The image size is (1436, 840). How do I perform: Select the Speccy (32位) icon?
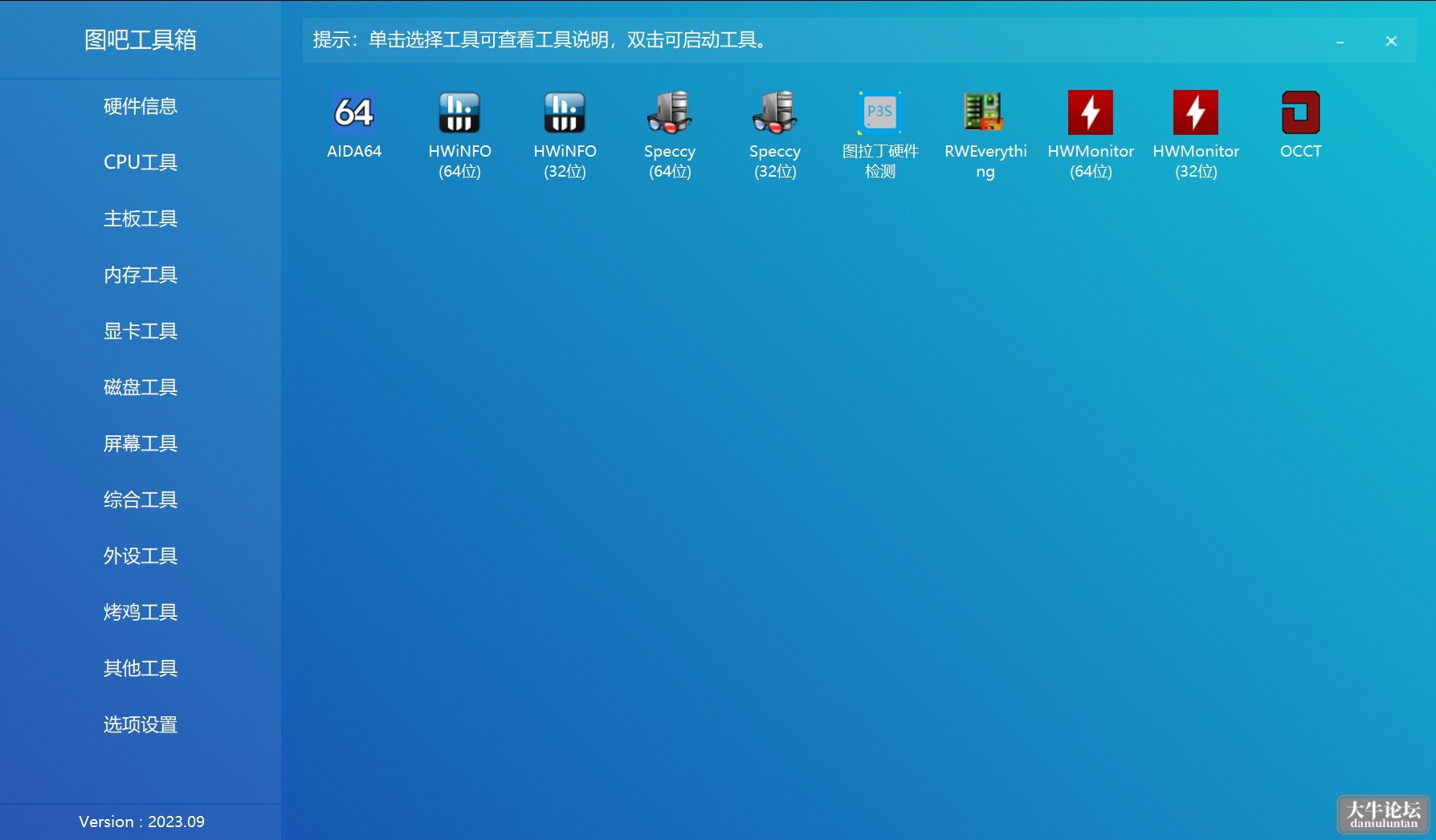tap(775, 112)
